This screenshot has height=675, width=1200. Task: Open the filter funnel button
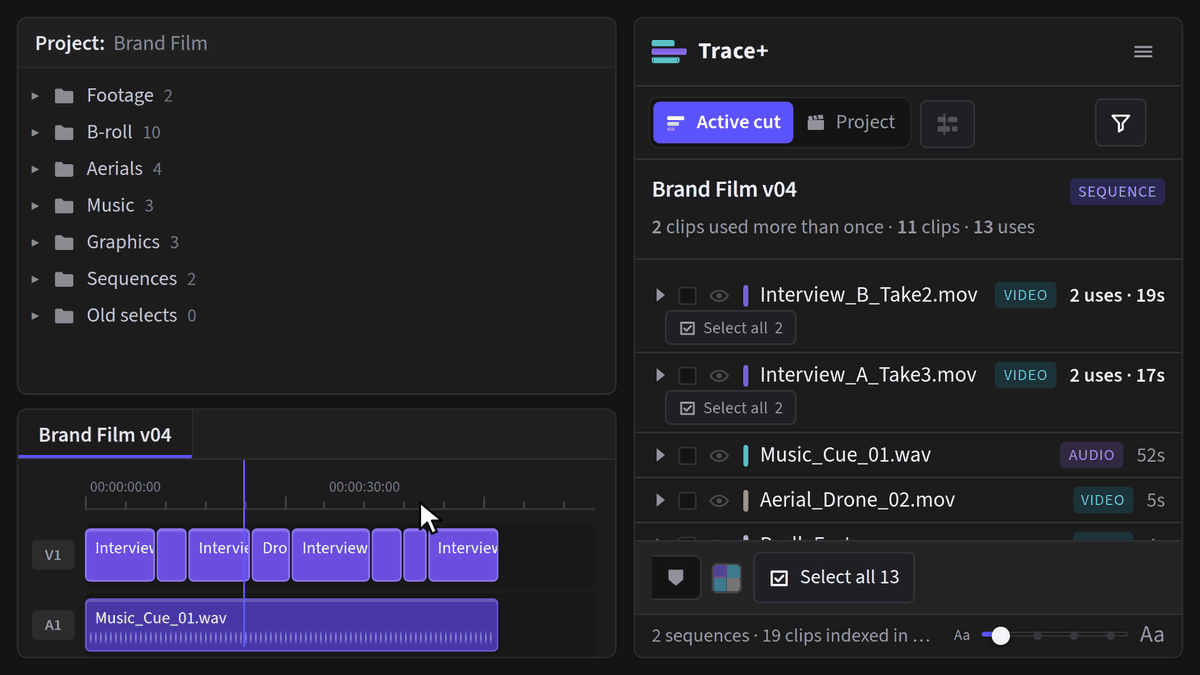pyautogui.click(x=1120, y=123)
